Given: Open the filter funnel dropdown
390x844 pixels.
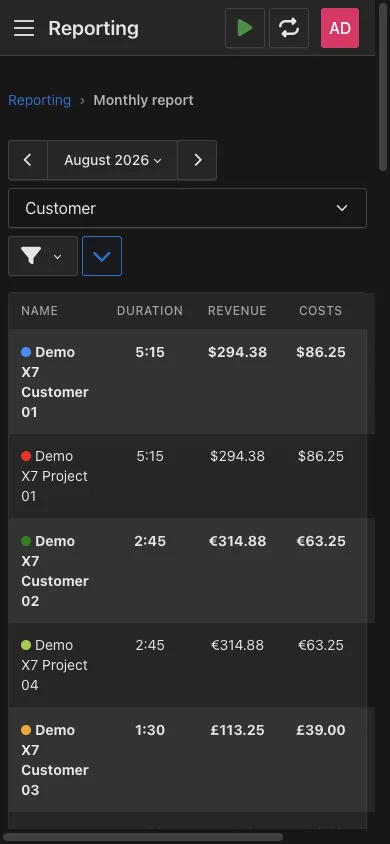Looking at the screenshot, I should [43, 256].
